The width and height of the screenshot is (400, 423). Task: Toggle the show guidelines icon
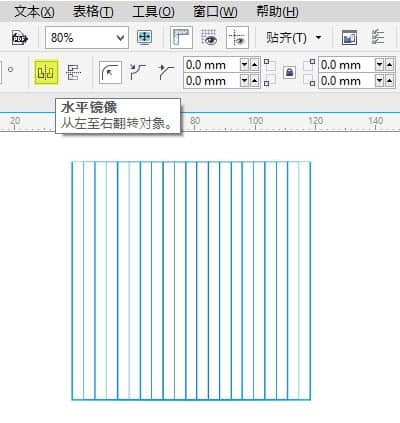(237, 37)
